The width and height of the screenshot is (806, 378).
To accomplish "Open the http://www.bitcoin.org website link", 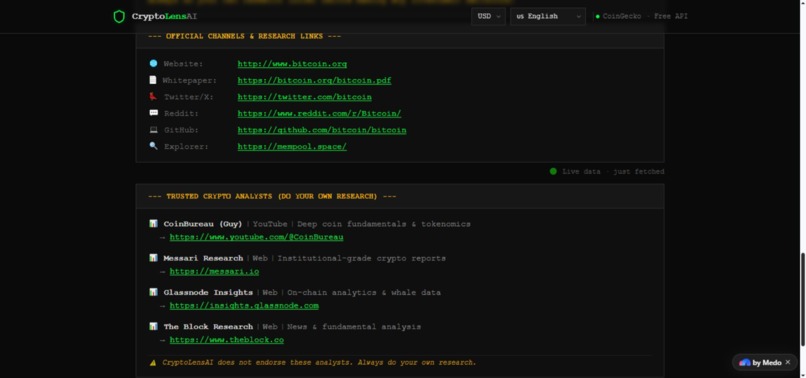I will click(292, 64).
